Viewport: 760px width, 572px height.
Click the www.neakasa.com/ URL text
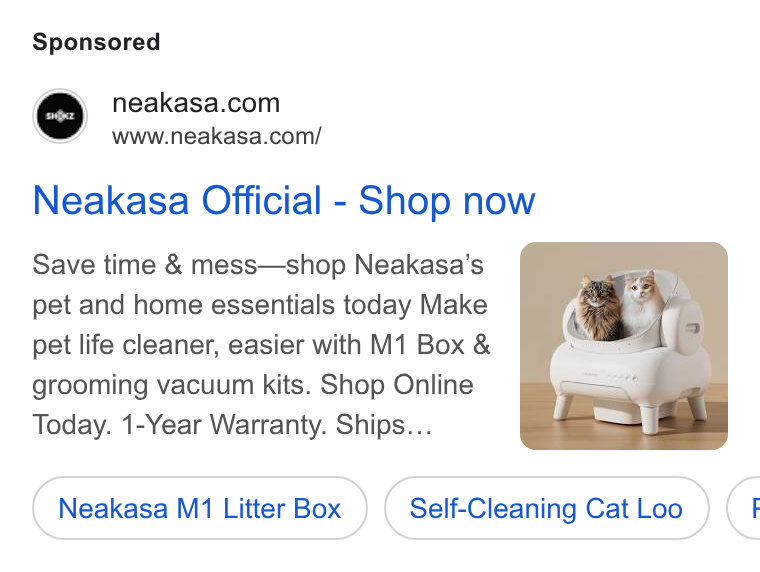217,136
